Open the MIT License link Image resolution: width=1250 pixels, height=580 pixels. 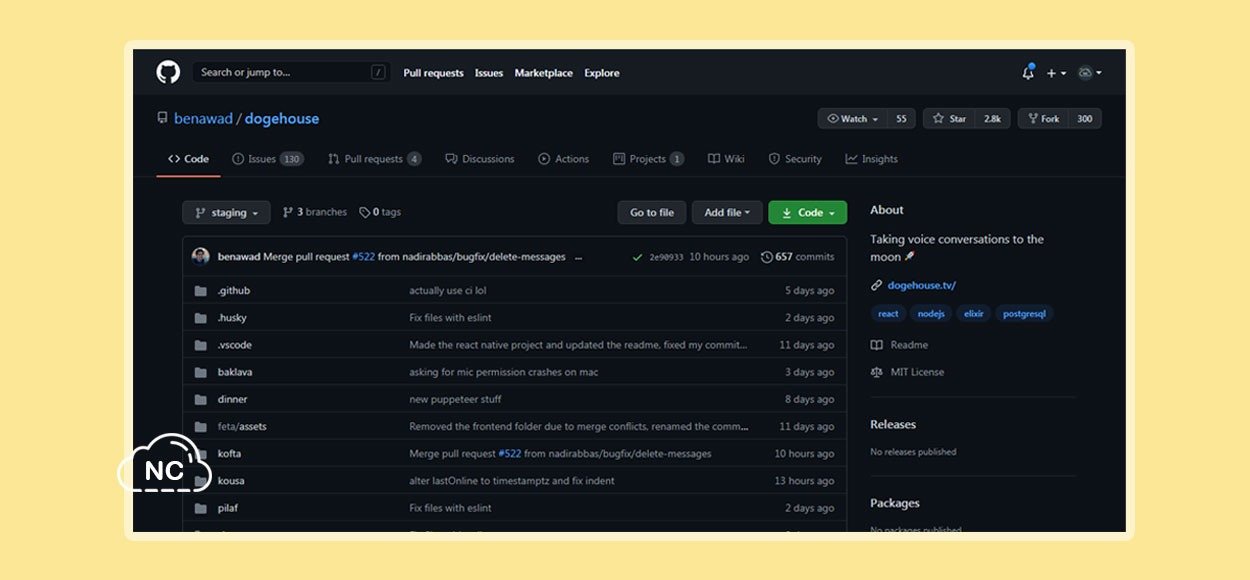(x=907, y=372)
